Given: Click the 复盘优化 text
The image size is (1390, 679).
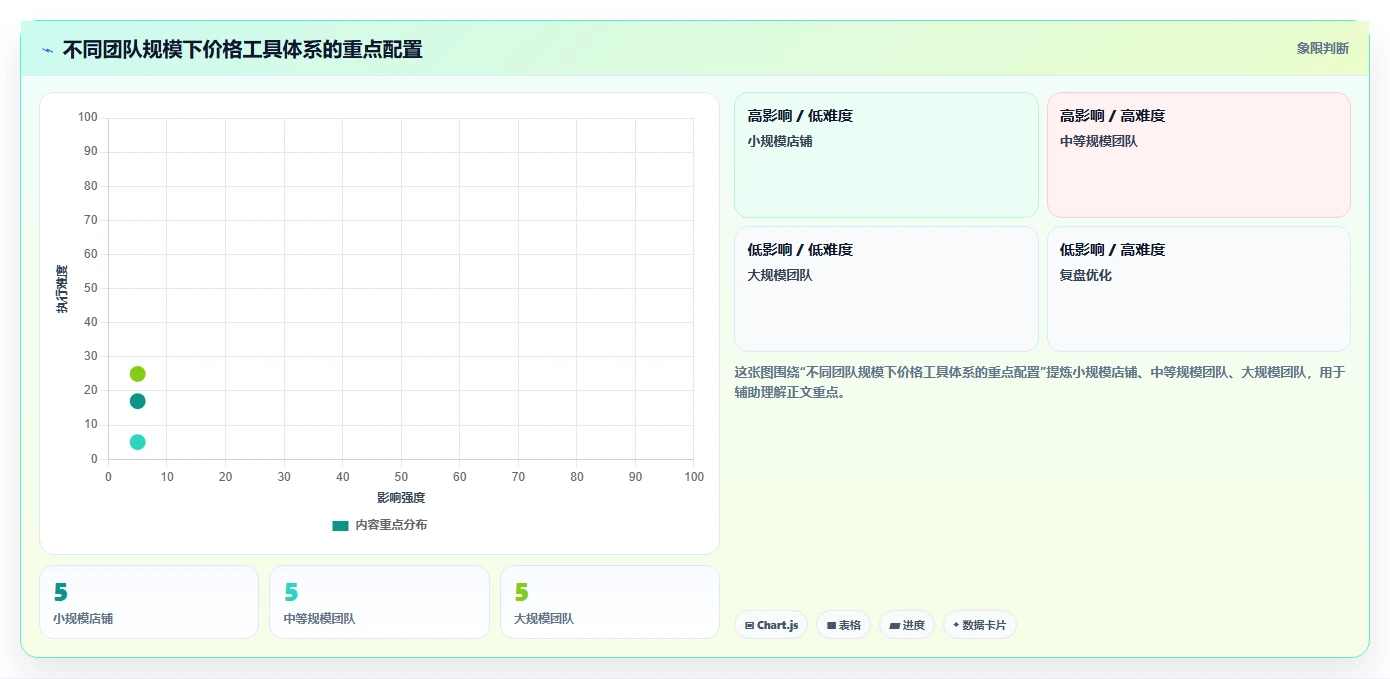Looking at the screenshot, I should pyautogui.click(x=1086, y=275).
